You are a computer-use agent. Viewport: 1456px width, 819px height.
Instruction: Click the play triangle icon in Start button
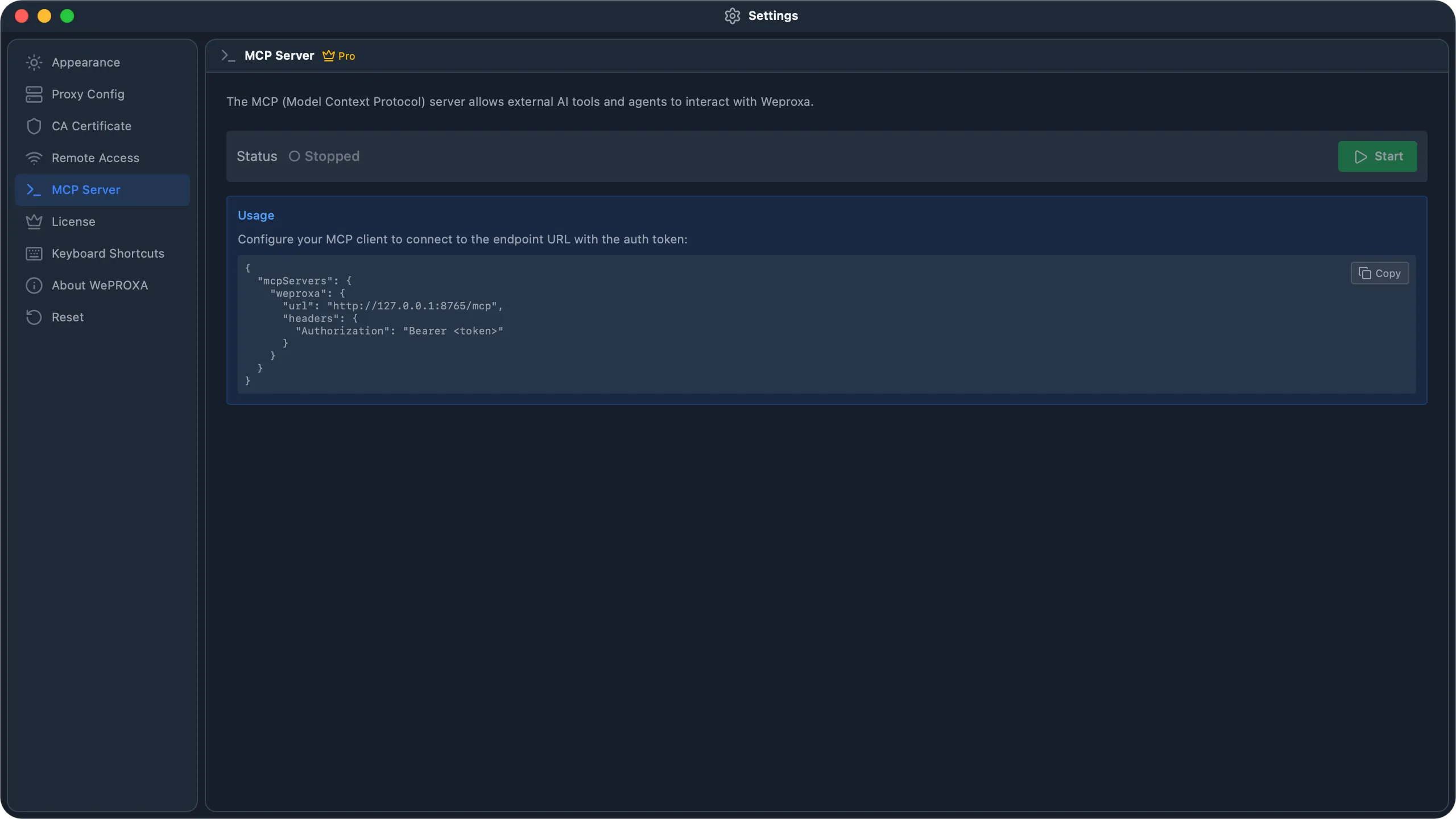(x=1360, y=157)
